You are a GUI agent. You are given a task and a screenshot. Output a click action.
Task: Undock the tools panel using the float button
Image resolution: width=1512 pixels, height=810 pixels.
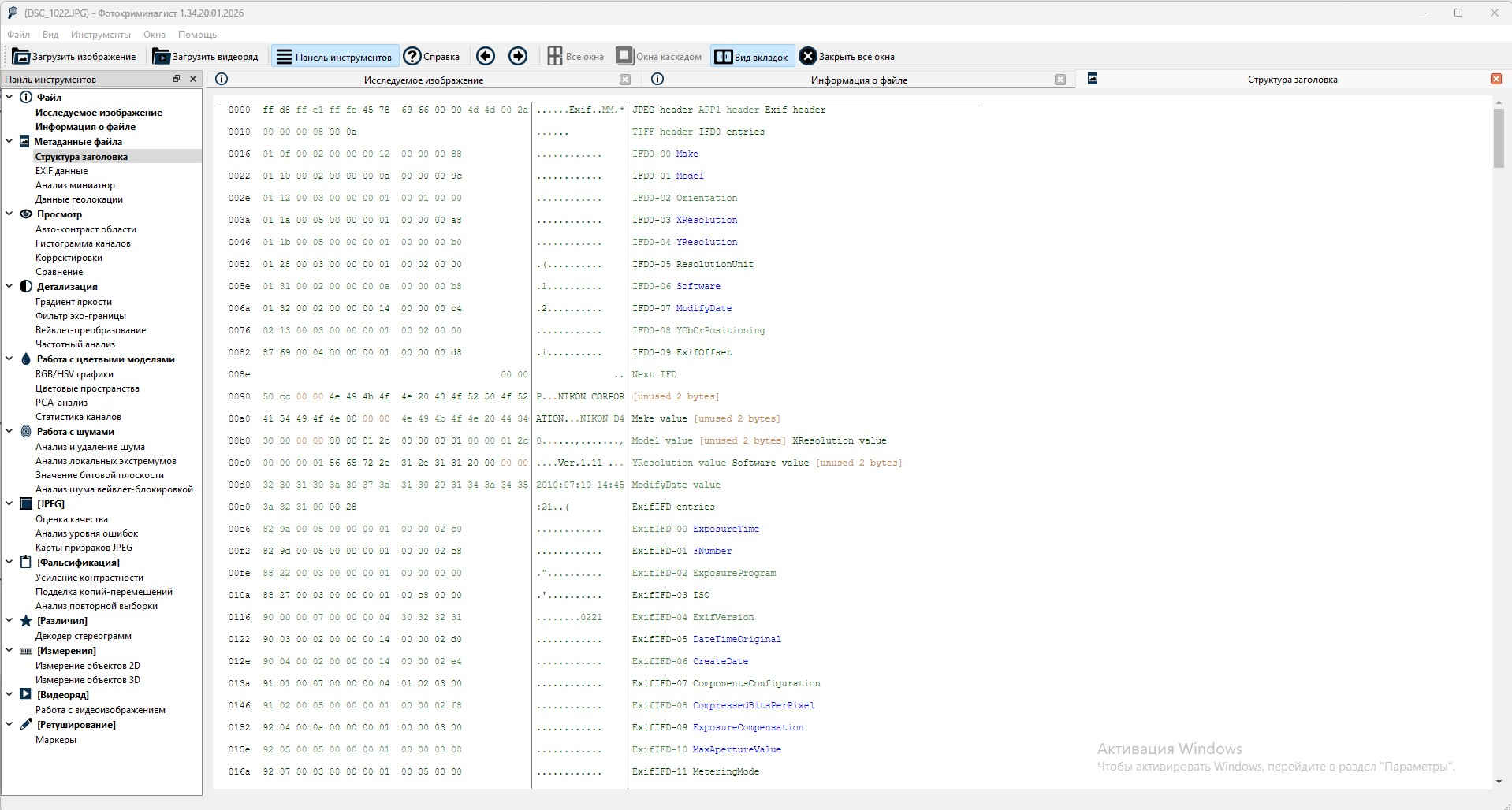coord(177,79)
